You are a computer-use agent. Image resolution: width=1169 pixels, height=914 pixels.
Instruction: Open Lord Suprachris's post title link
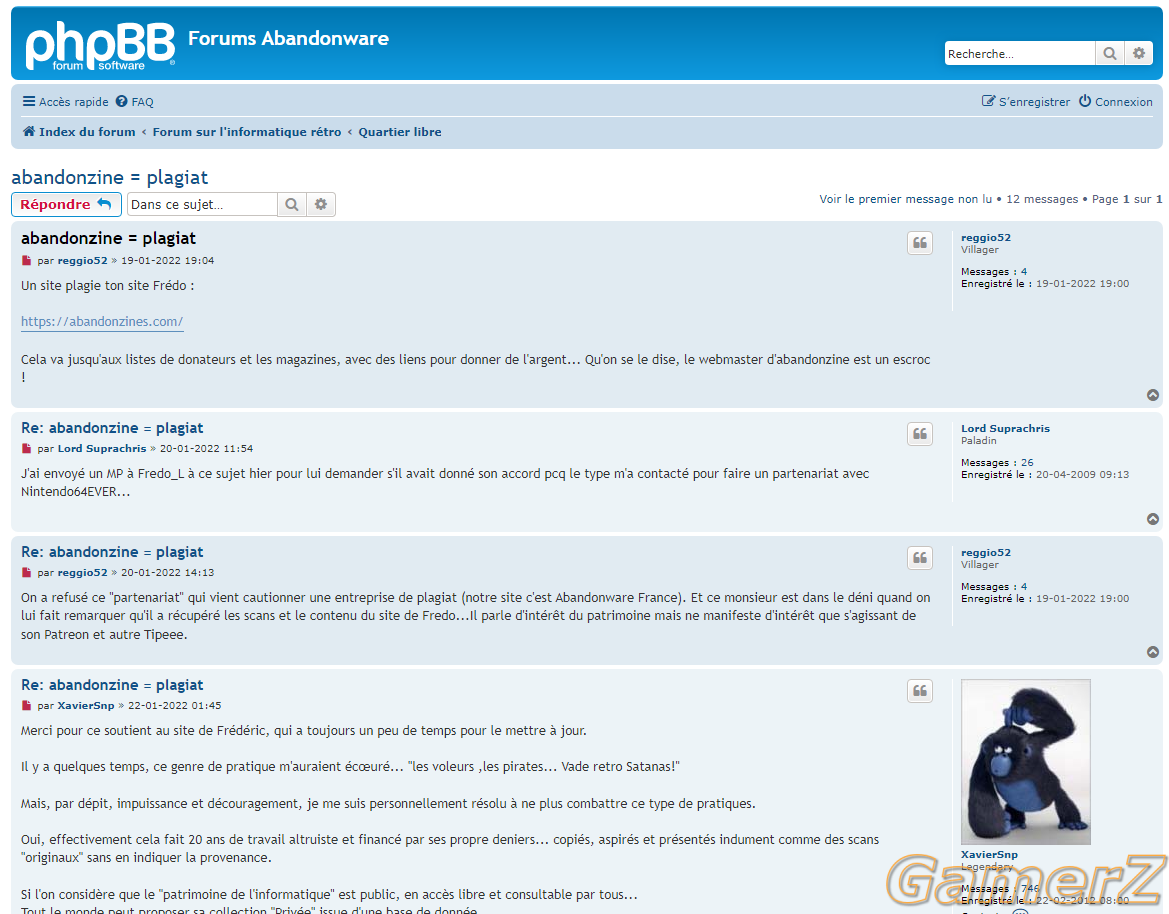click(112, 428)
